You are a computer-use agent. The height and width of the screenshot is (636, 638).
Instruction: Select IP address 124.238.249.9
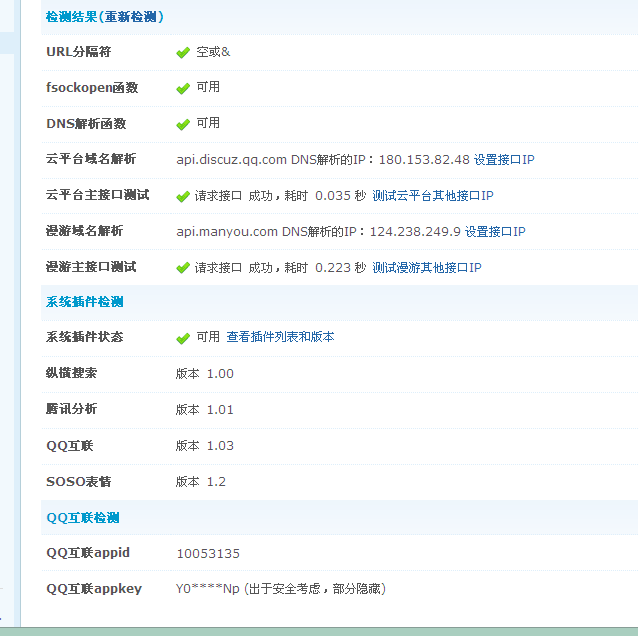(415, 232)
